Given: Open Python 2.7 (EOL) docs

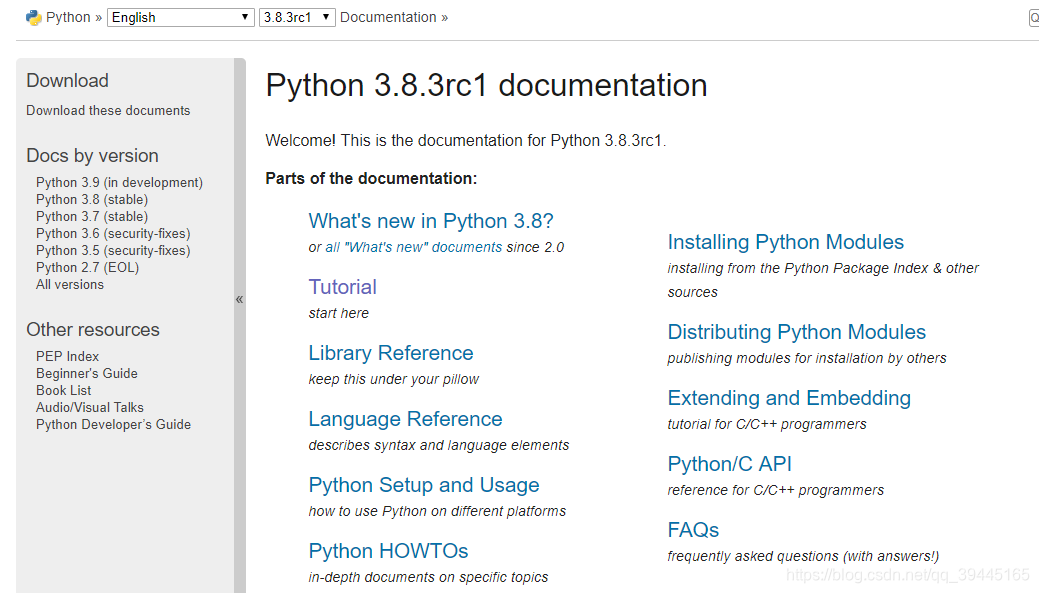Looking at the screenshot, I should (87, 268).
